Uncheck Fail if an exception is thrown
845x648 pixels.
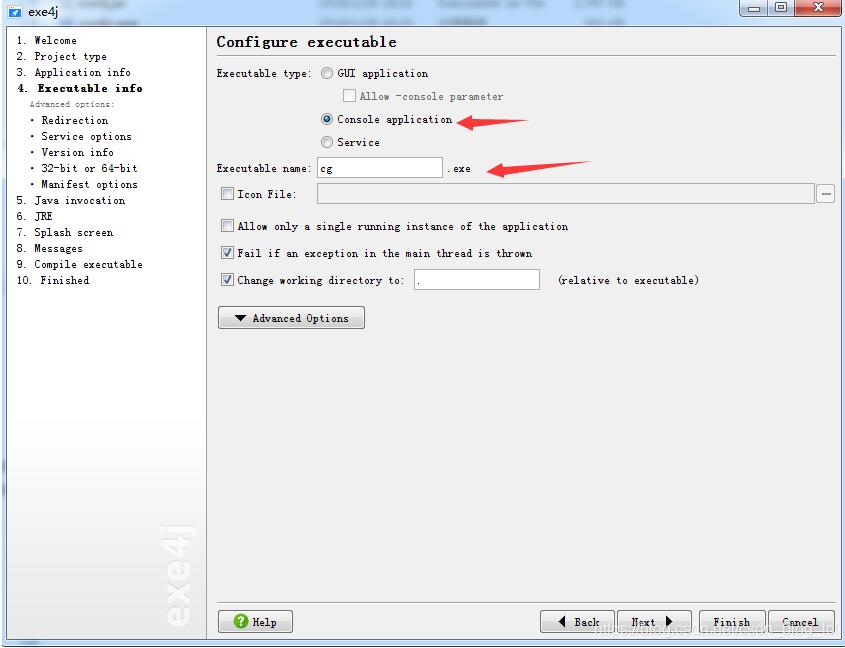[x=227, y=253]
